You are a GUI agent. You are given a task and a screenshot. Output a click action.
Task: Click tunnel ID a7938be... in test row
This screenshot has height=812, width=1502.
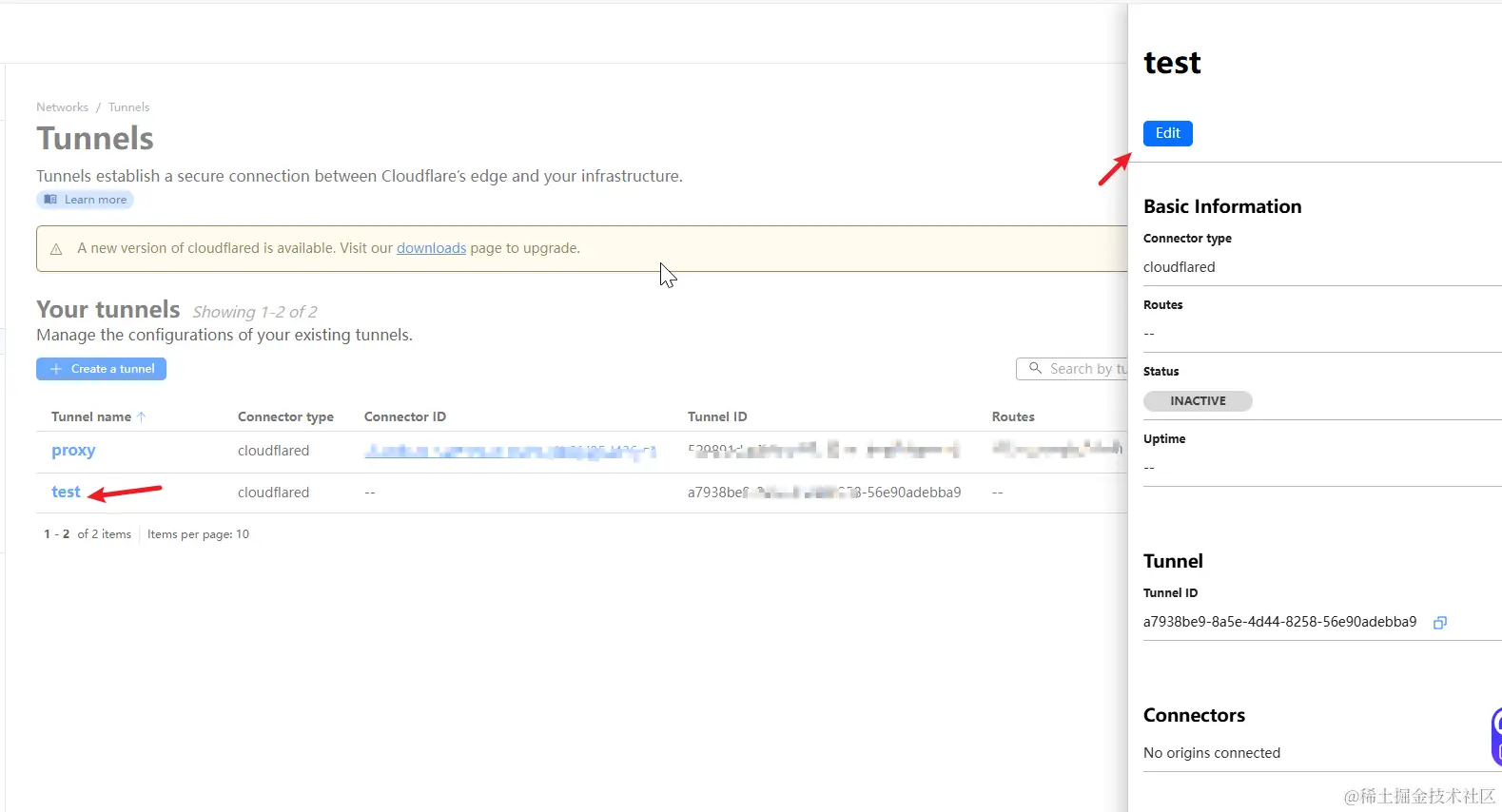824,493
